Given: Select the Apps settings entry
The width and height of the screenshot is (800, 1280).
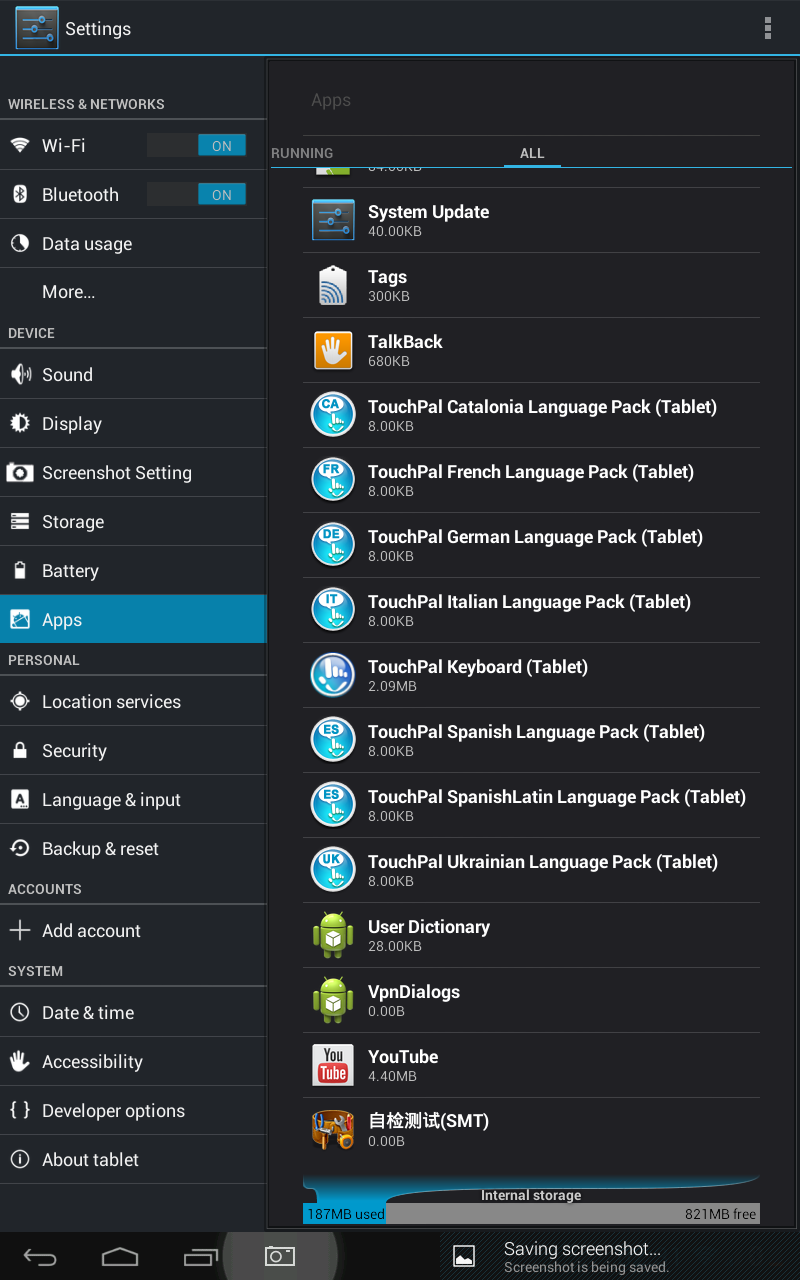Looking at the screenshot, I should [x=133, y=620].
